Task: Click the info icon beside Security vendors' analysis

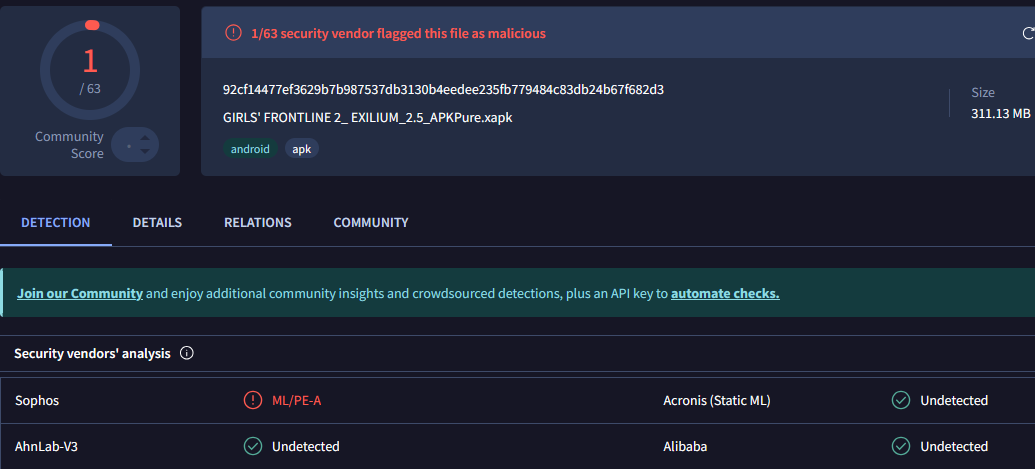Action: (x=186, y=353)
